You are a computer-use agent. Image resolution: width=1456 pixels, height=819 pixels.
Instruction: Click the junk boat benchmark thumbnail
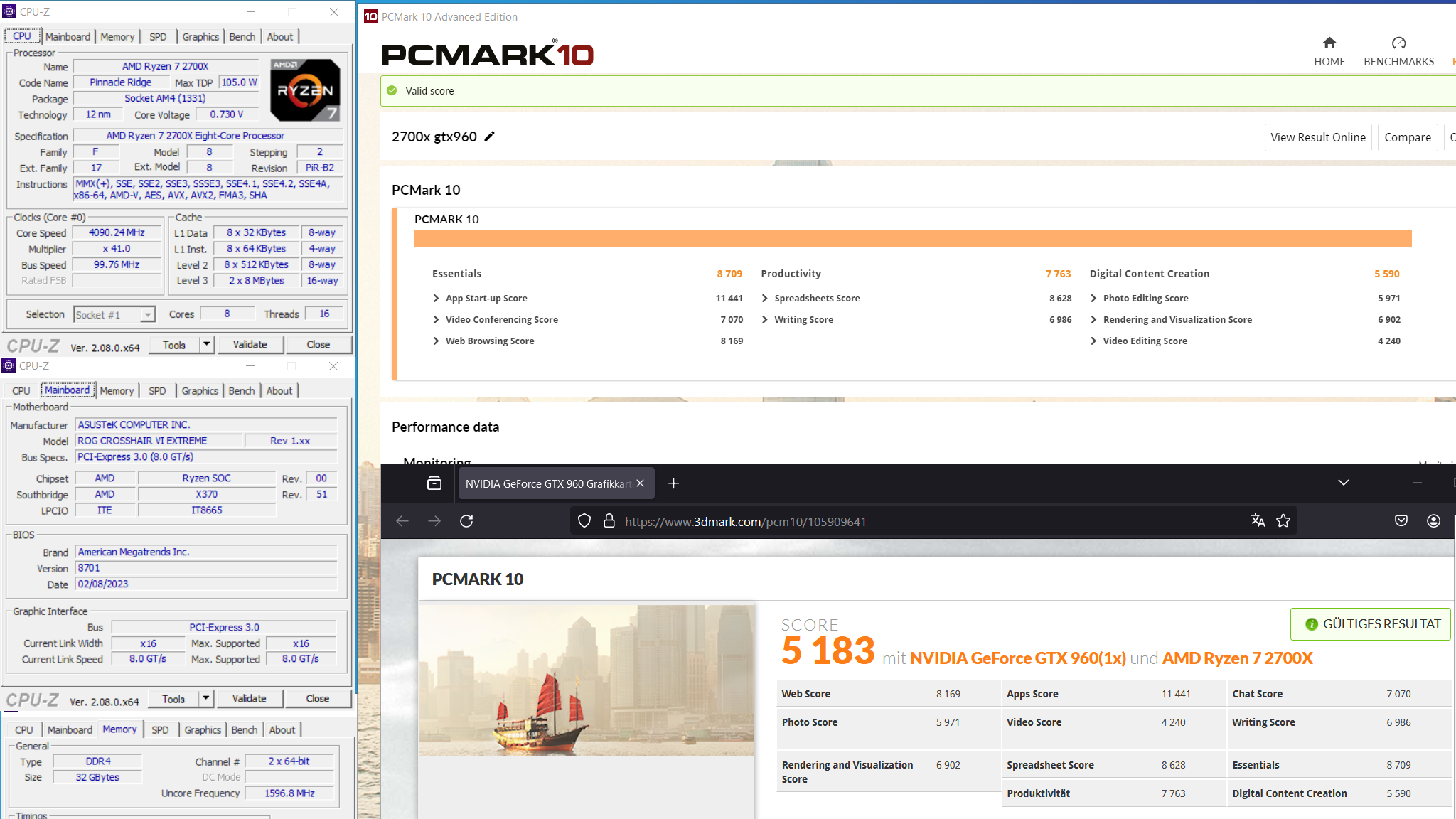(587, 680)
